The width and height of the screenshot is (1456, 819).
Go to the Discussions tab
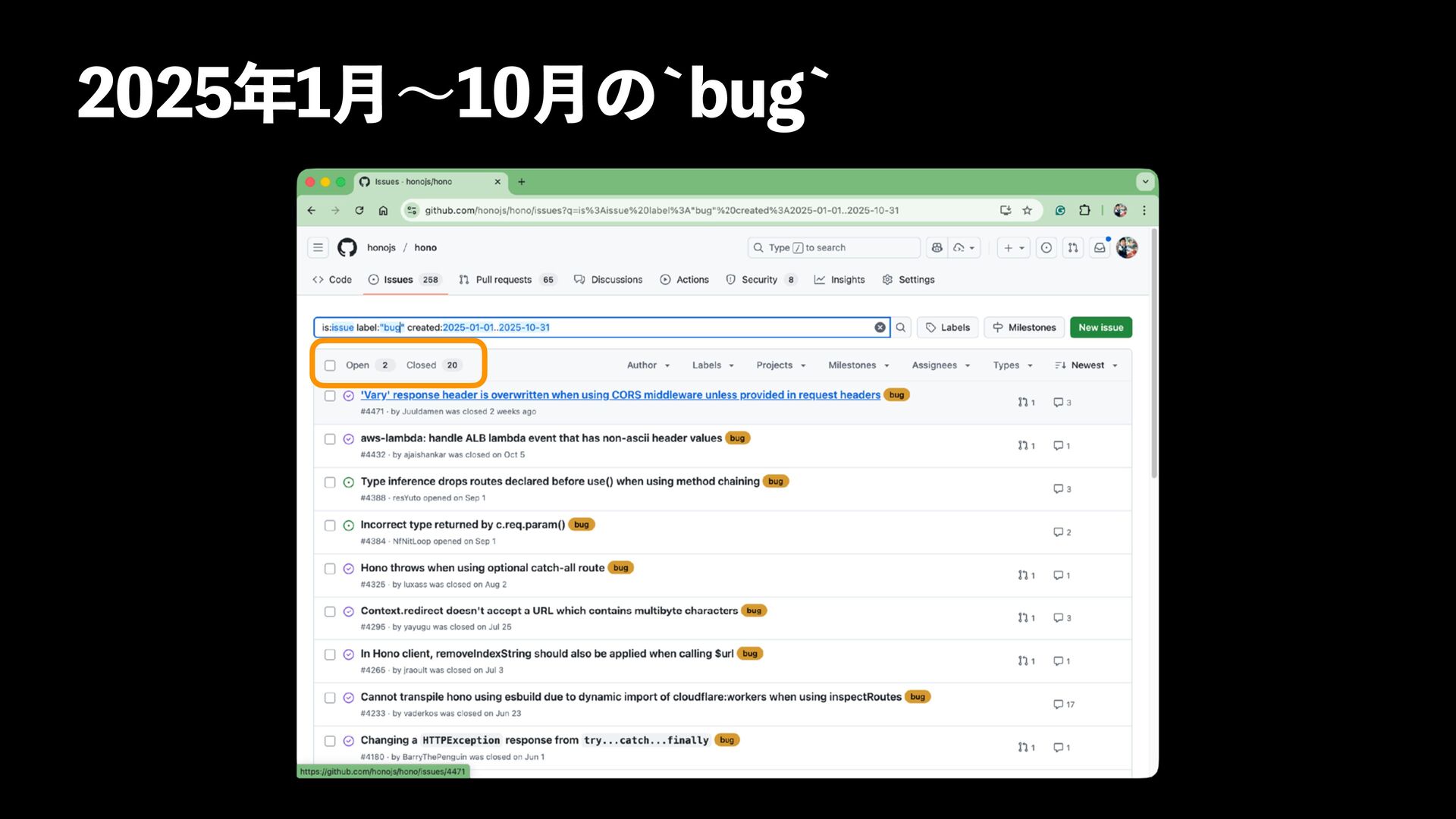[616, 280]
